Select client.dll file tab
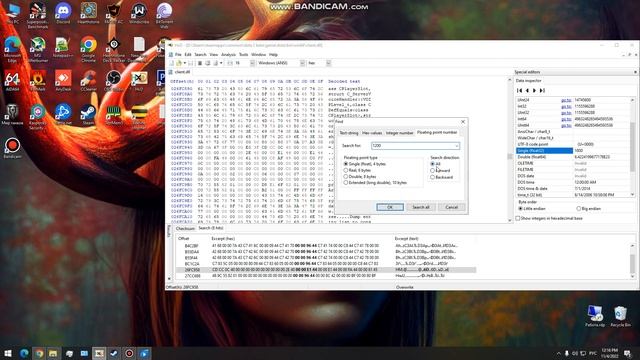This screenshot has height=360, width=640. (x=180, y=72)
